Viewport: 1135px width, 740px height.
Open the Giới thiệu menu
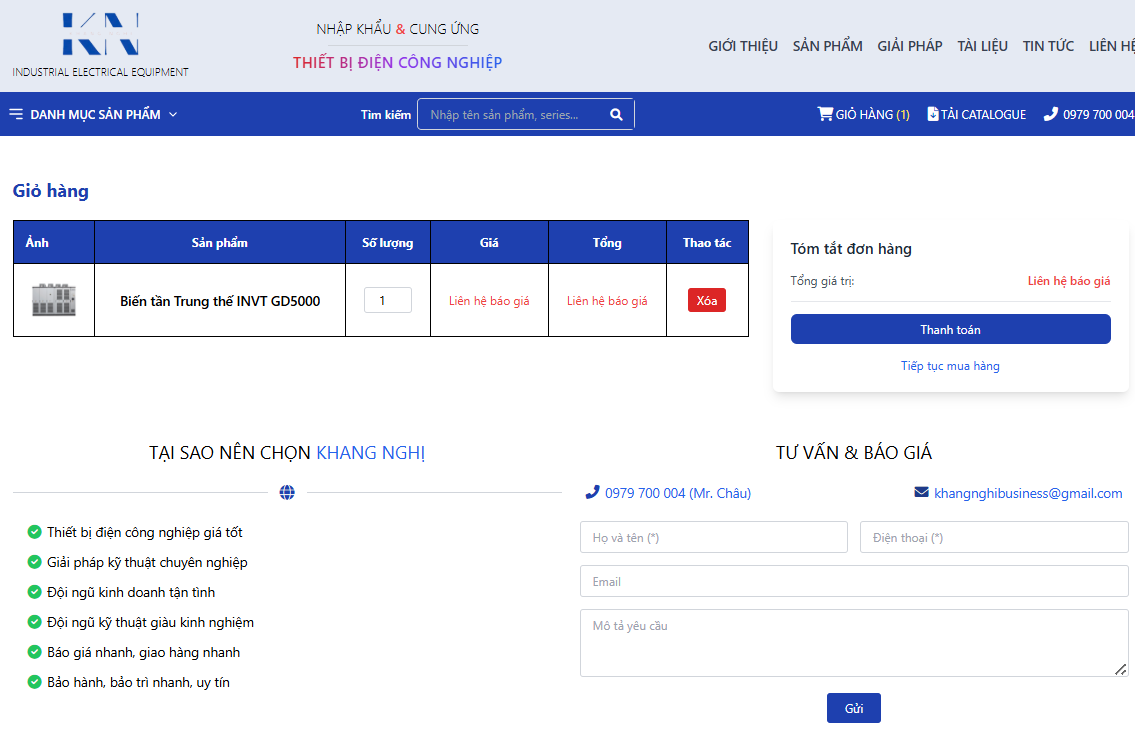tap(743, 46)
